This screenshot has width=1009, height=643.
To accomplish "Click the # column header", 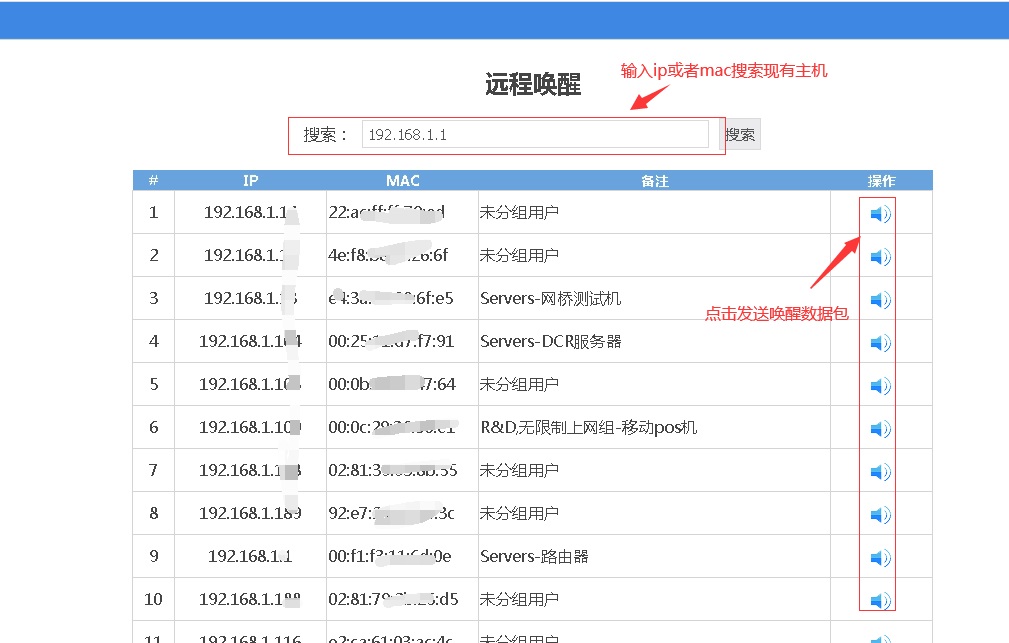I will click(153, 181).
